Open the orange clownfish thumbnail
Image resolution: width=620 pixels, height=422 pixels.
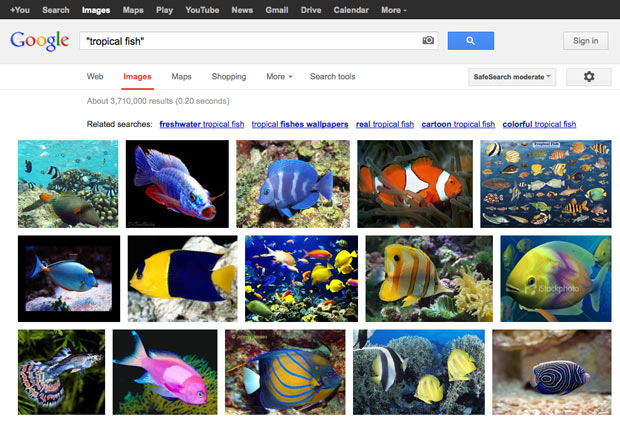[x=415, y=184]
